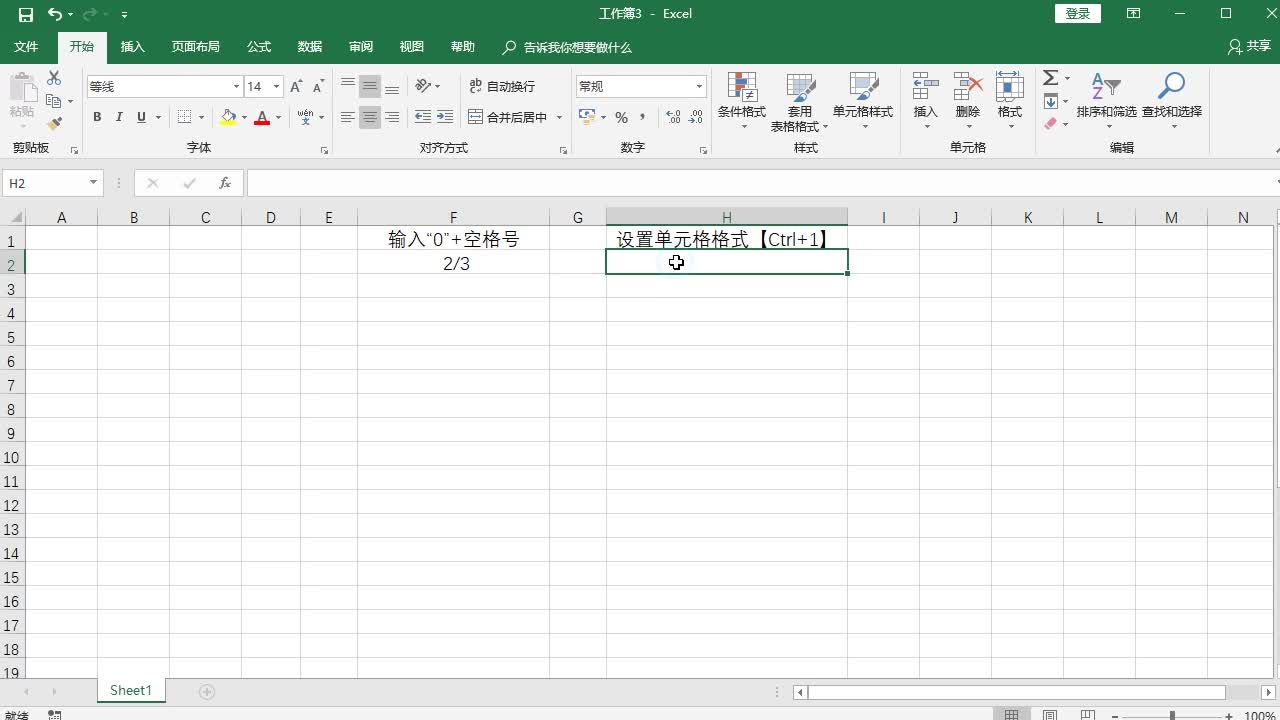Select the Format Painter brush icon
This screenshot has width=1280, height=720.
pos(54,124)
